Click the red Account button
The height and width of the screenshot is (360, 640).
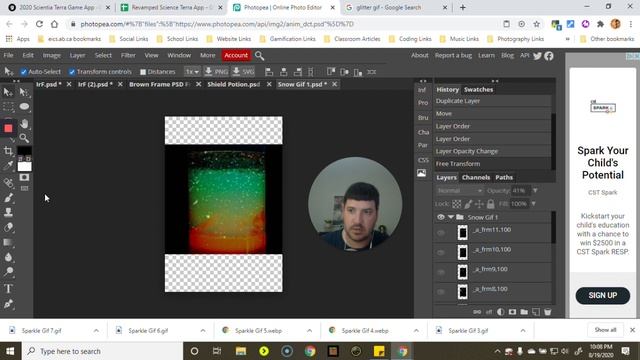click(236, 56)
